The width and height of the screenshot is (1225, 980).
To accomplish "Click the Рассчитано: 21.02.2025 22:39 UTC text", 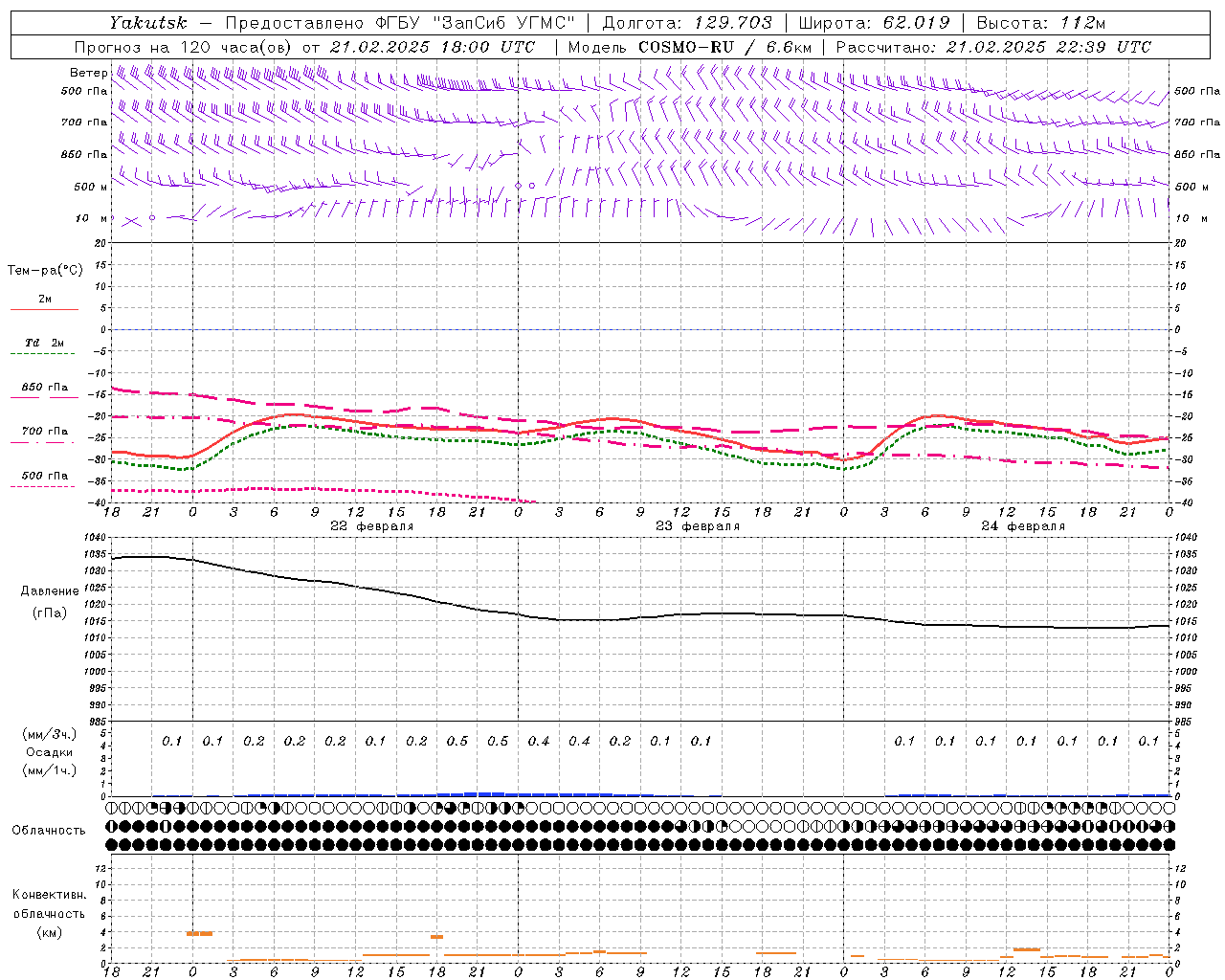I will [993, 47].
